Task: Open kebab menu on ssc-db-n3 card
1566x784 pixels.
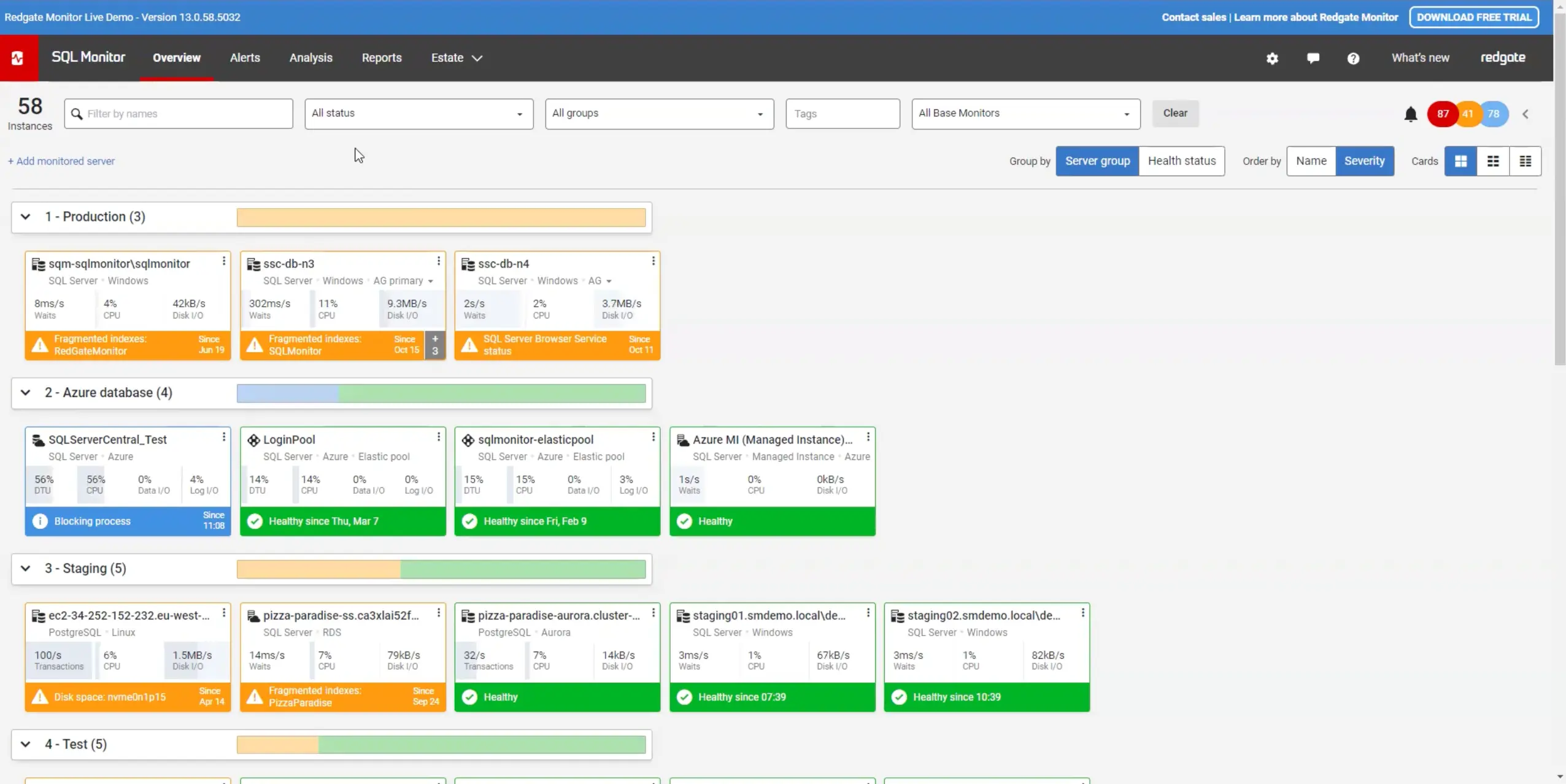Action: (x=438, y=262)
